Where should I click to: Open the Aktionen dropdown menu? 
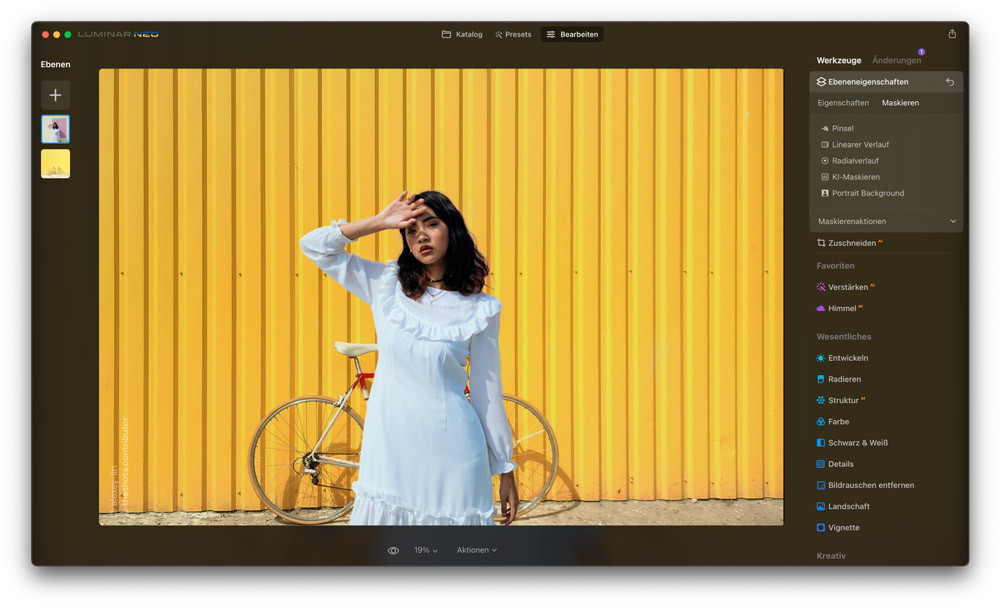476,550
